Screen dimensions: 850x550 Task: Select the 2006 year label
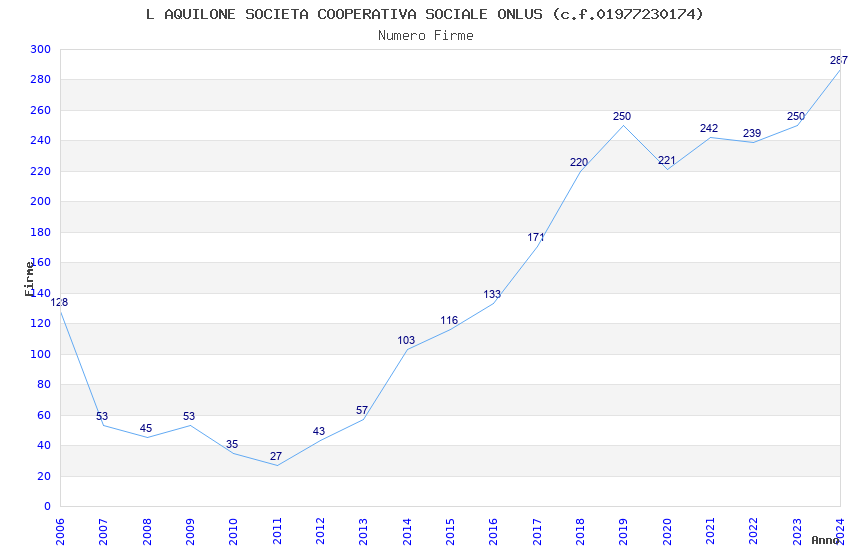pyautogui.click(x=60, y=531)
